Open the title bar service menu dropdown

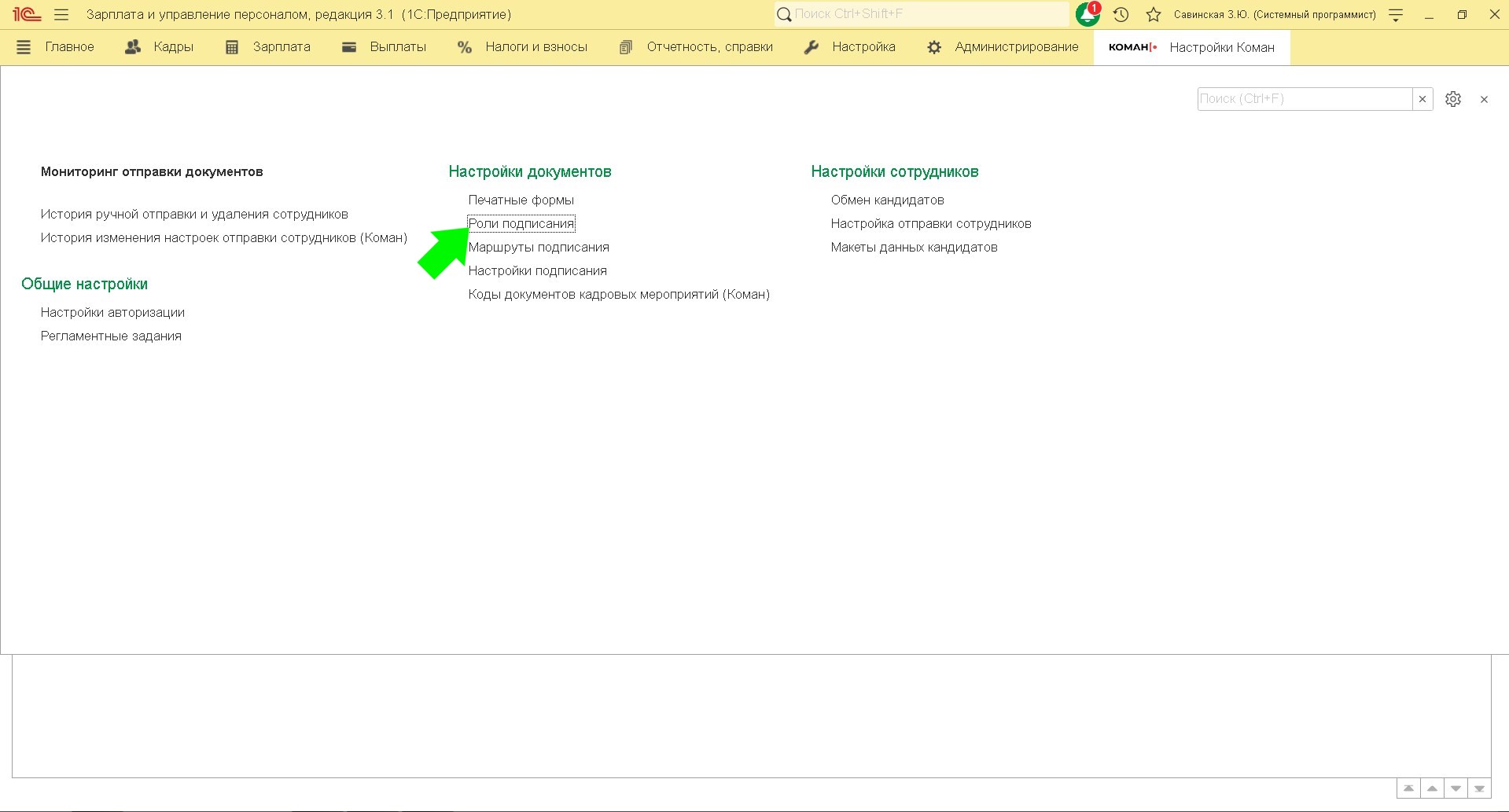pyautogui.click(x=1396, y=15)
